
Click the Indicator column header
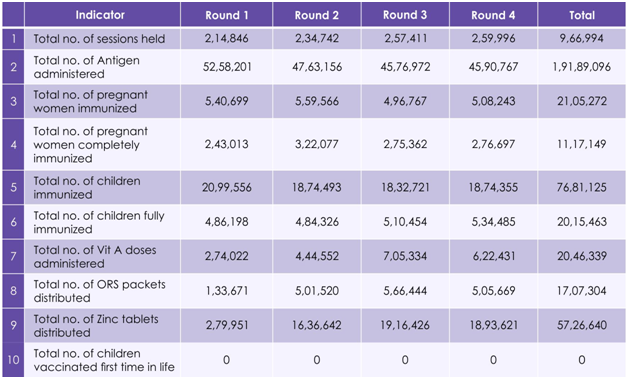[x=102, y=15]
